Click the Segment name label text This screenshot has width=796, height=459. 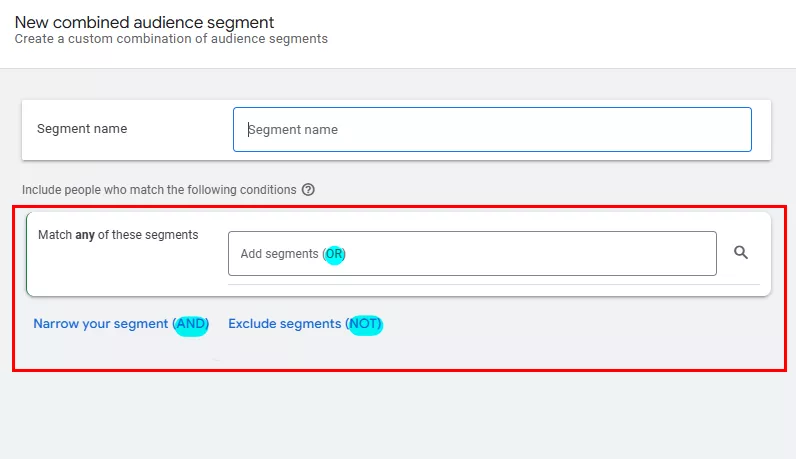pos(82,129)
